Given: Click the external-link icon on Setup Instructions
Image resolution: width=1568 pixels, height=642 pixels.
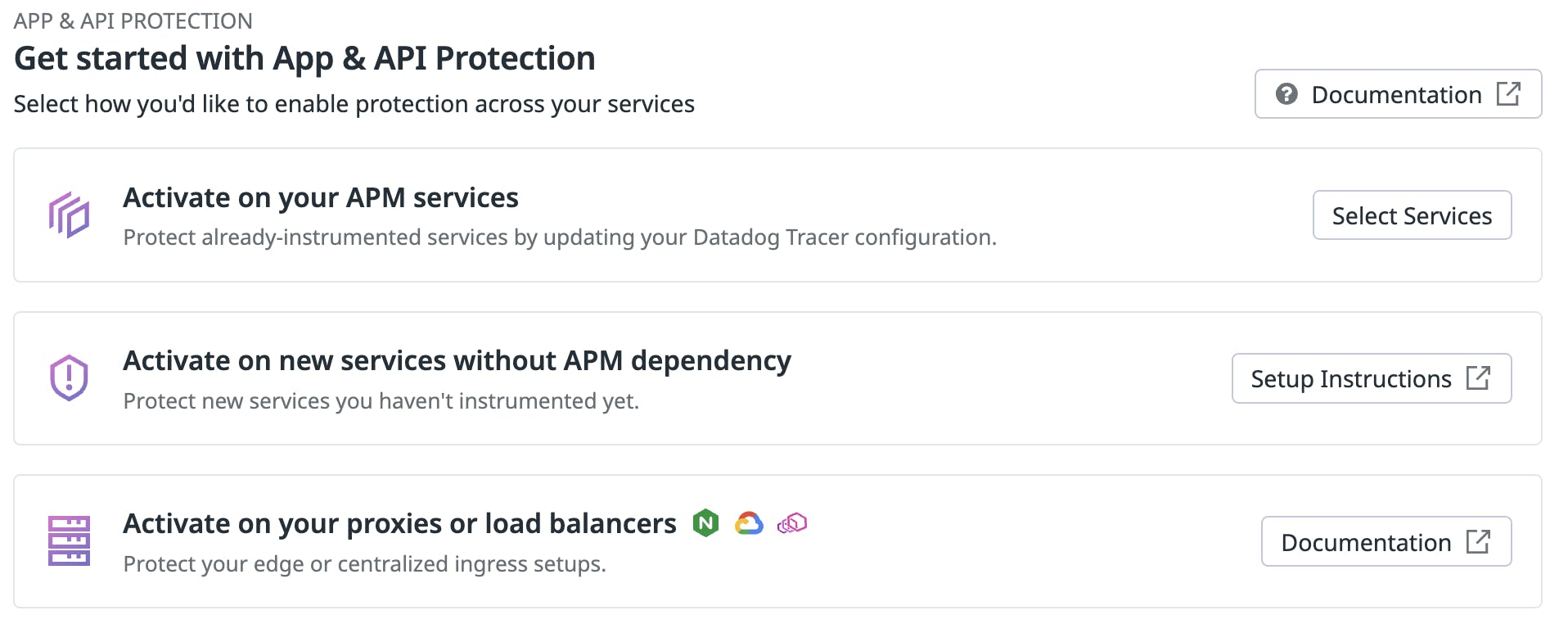Looking at the screenshot, I should pos(1480,378).
